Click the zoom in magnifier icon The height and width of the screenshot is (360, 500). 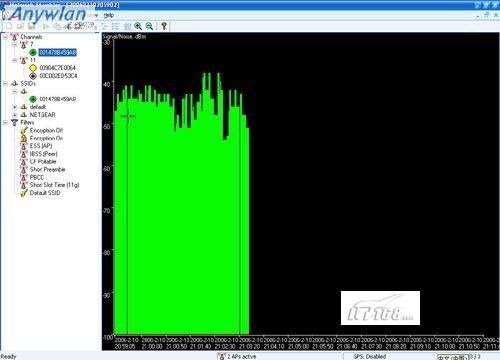[138, 26]
